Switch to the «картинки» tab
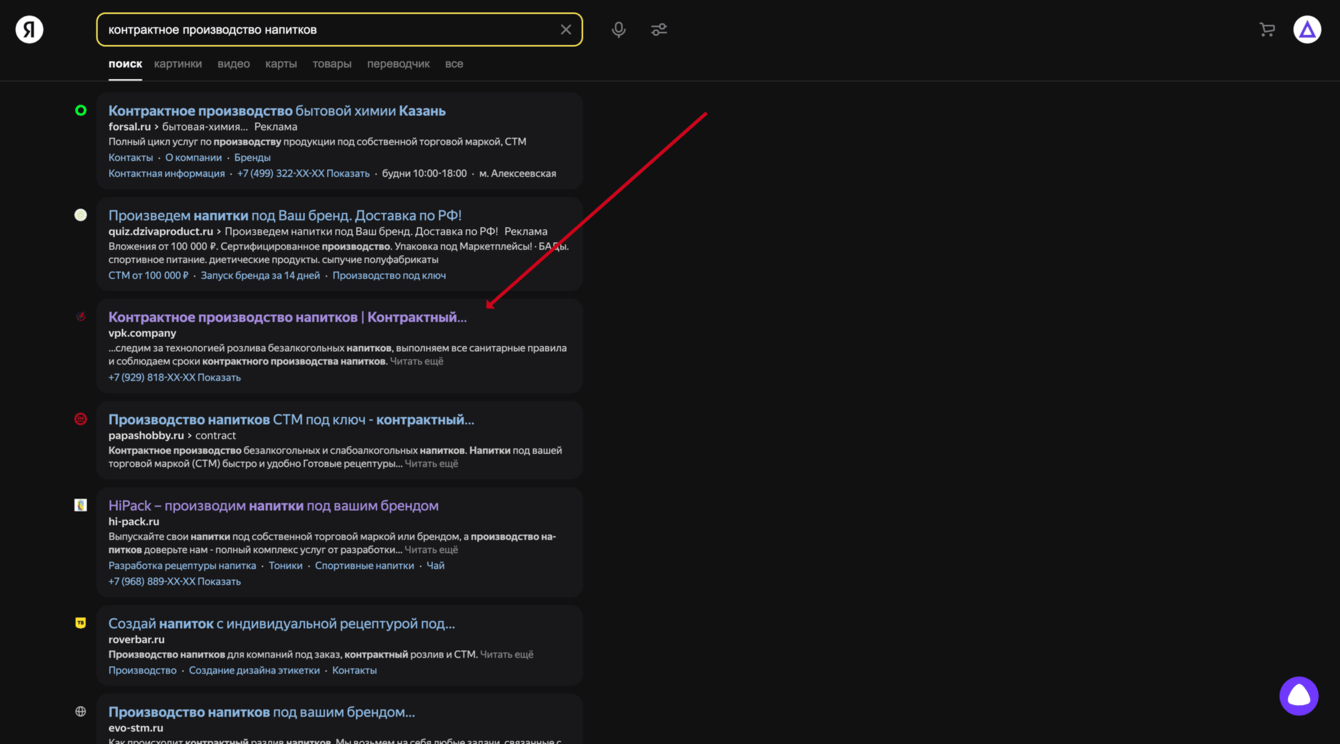The image size is (1340, 744). (x=178, y=64)
